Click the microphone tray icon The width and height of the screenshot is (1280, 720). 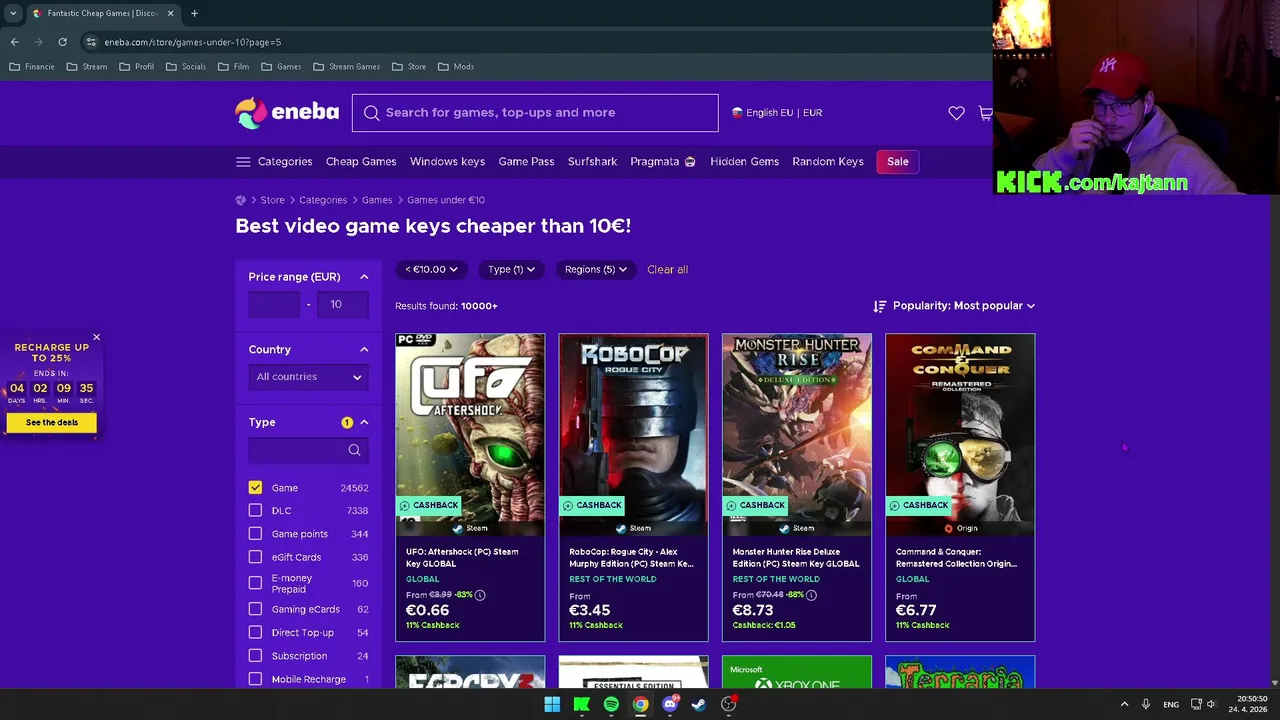point(1146,704)
